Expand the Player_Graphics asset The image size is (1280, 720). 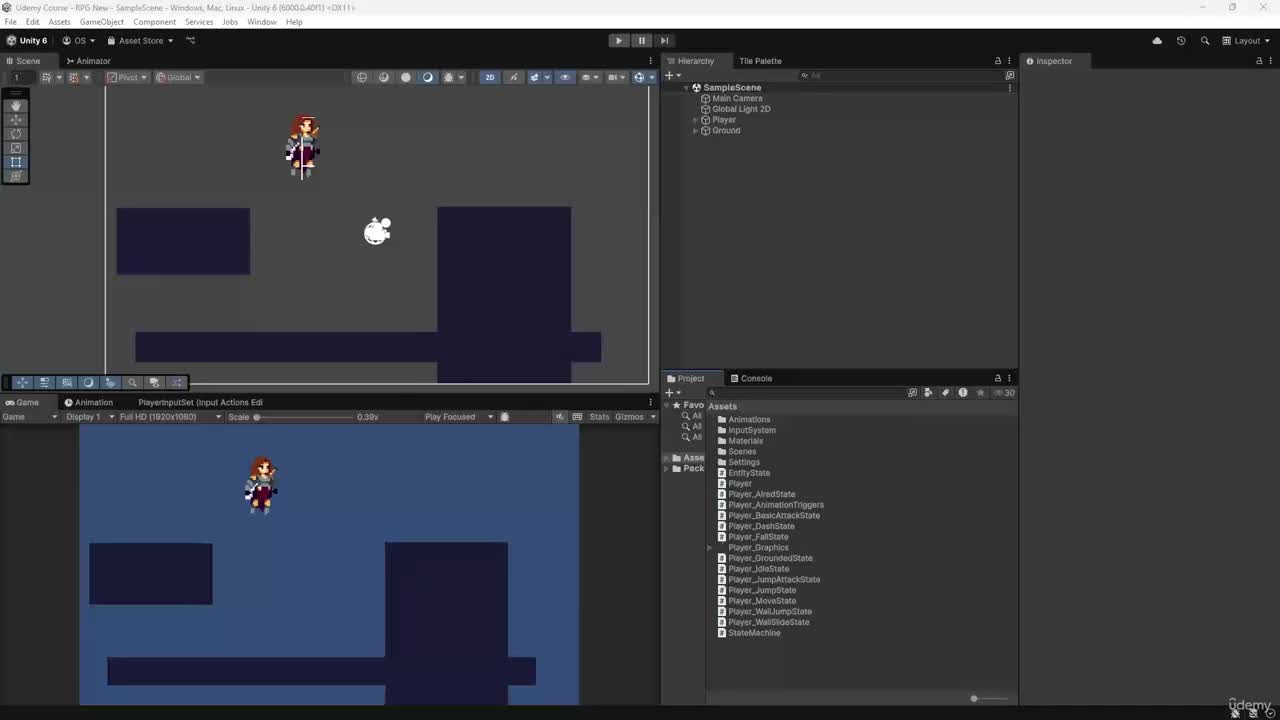710,548
